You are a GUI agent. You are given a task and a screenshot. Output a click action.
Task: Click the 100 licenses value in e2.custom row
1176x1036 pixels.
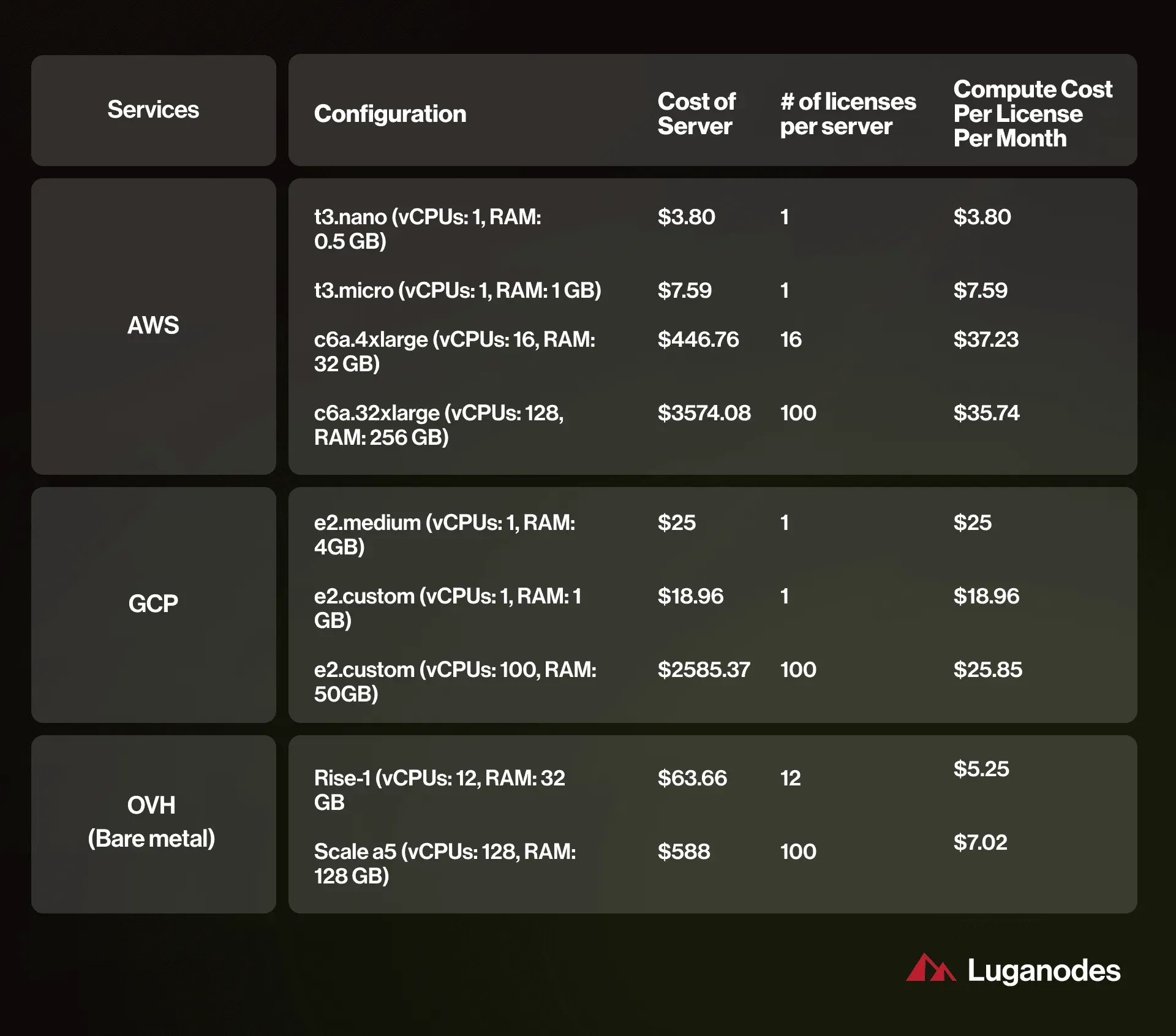798,670
